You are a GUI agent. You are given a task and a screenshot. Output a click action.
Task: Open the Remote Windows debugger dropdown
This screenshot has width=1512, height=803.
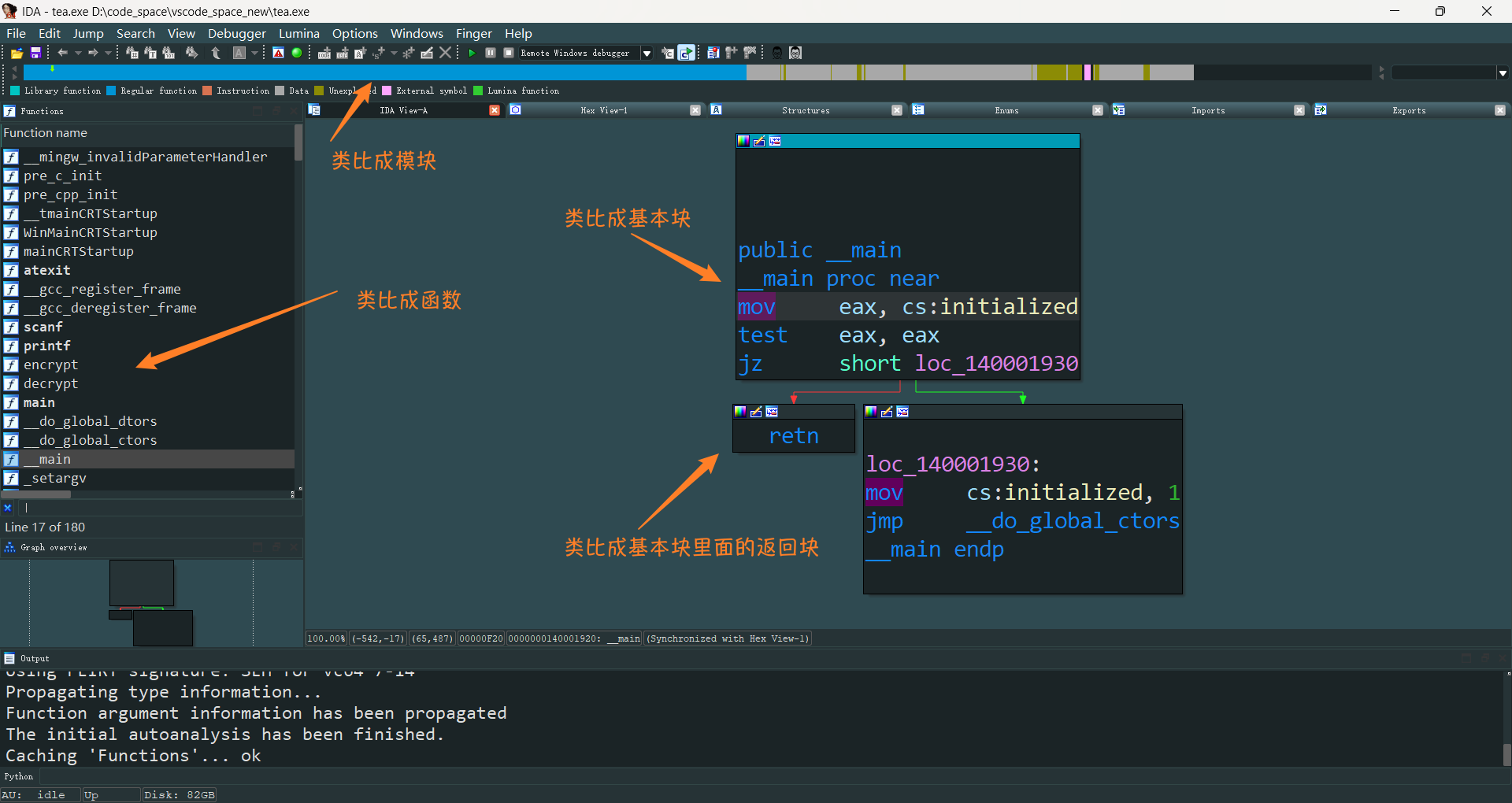[x=647, y=54]
